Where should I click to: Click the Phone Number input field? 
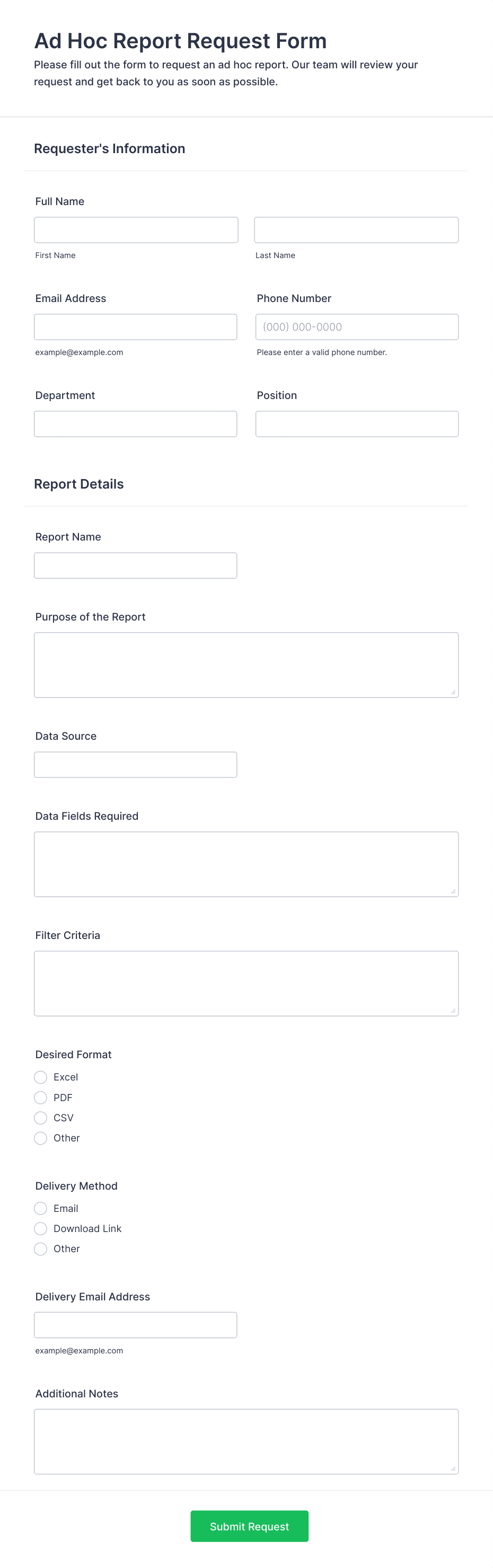[356, 327]
